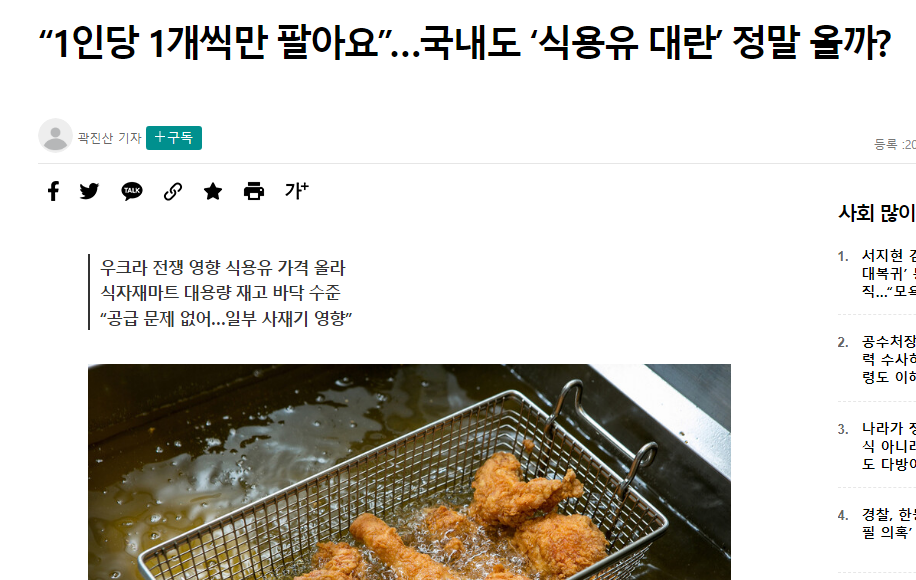
Task: Share through KakaoTalk bubble icon
Action: (x=131, y=191)
